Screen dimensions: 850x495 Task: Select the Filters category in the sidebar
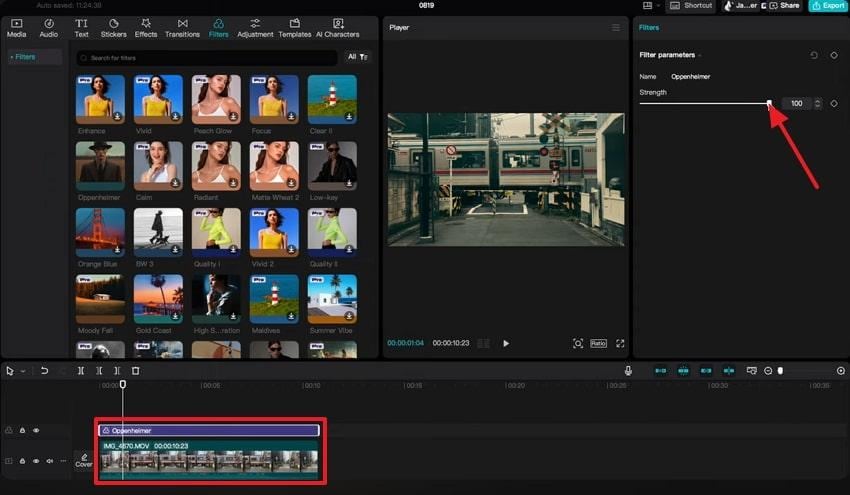[x=34, y=57]
